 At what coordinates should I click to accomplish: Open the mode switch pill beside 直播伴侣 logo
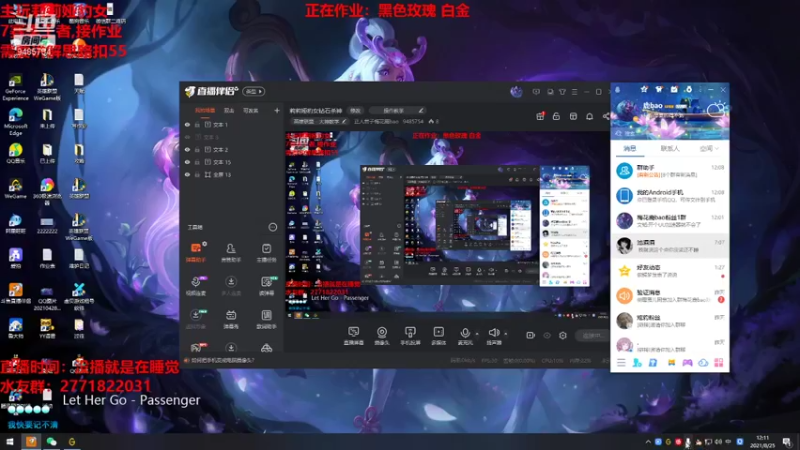(x=254, y=91)
